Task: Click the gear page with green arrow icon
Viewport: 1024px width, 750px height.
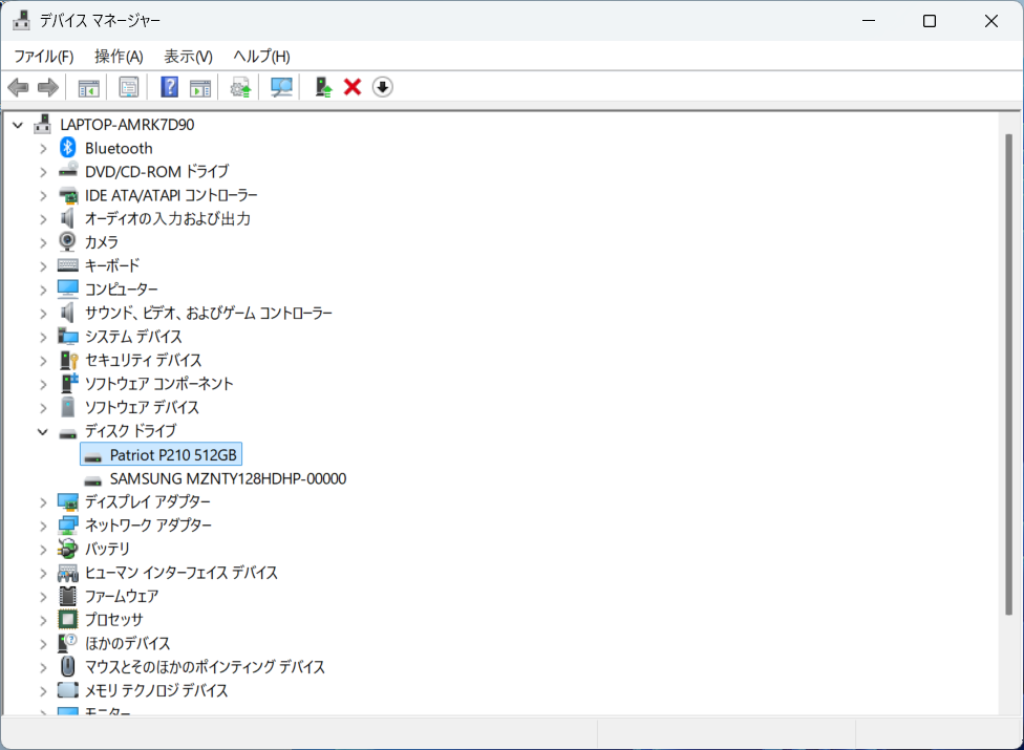Action: [x=240, y=88]
